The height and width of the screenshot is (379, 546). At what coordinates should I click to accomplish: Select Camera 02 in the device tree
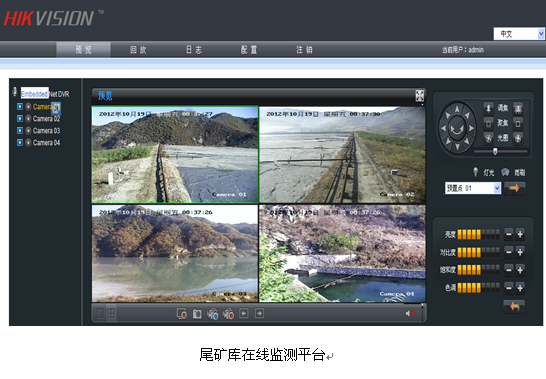[47, 119]
